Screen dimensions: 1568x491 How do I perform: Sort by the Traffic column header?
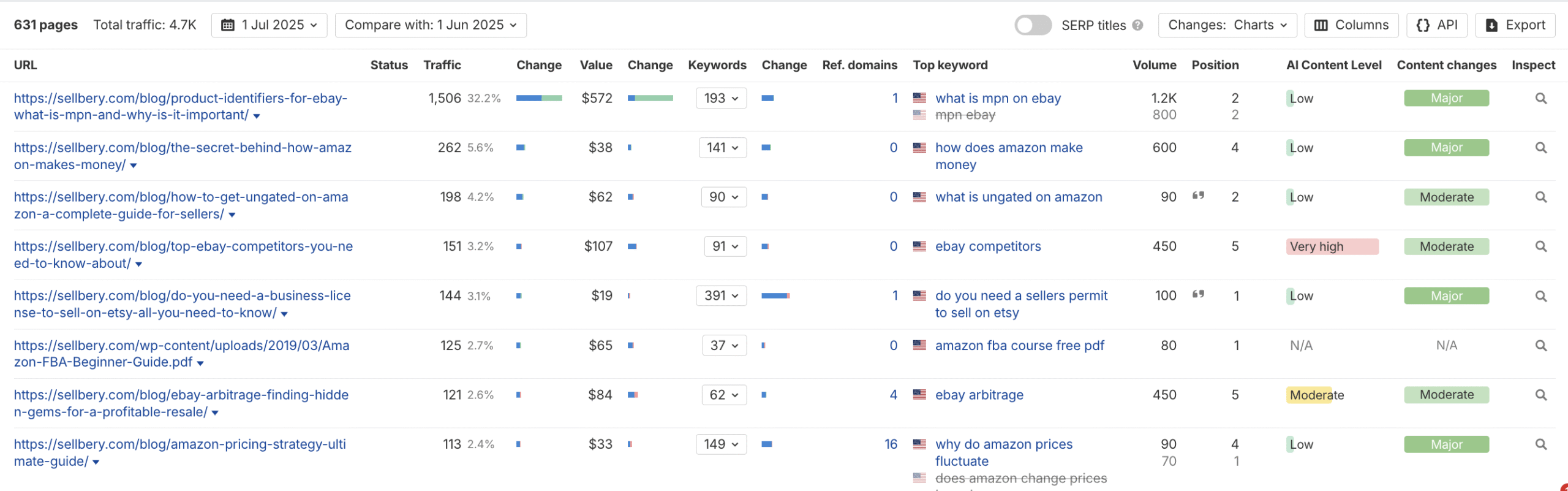point(442,65)
